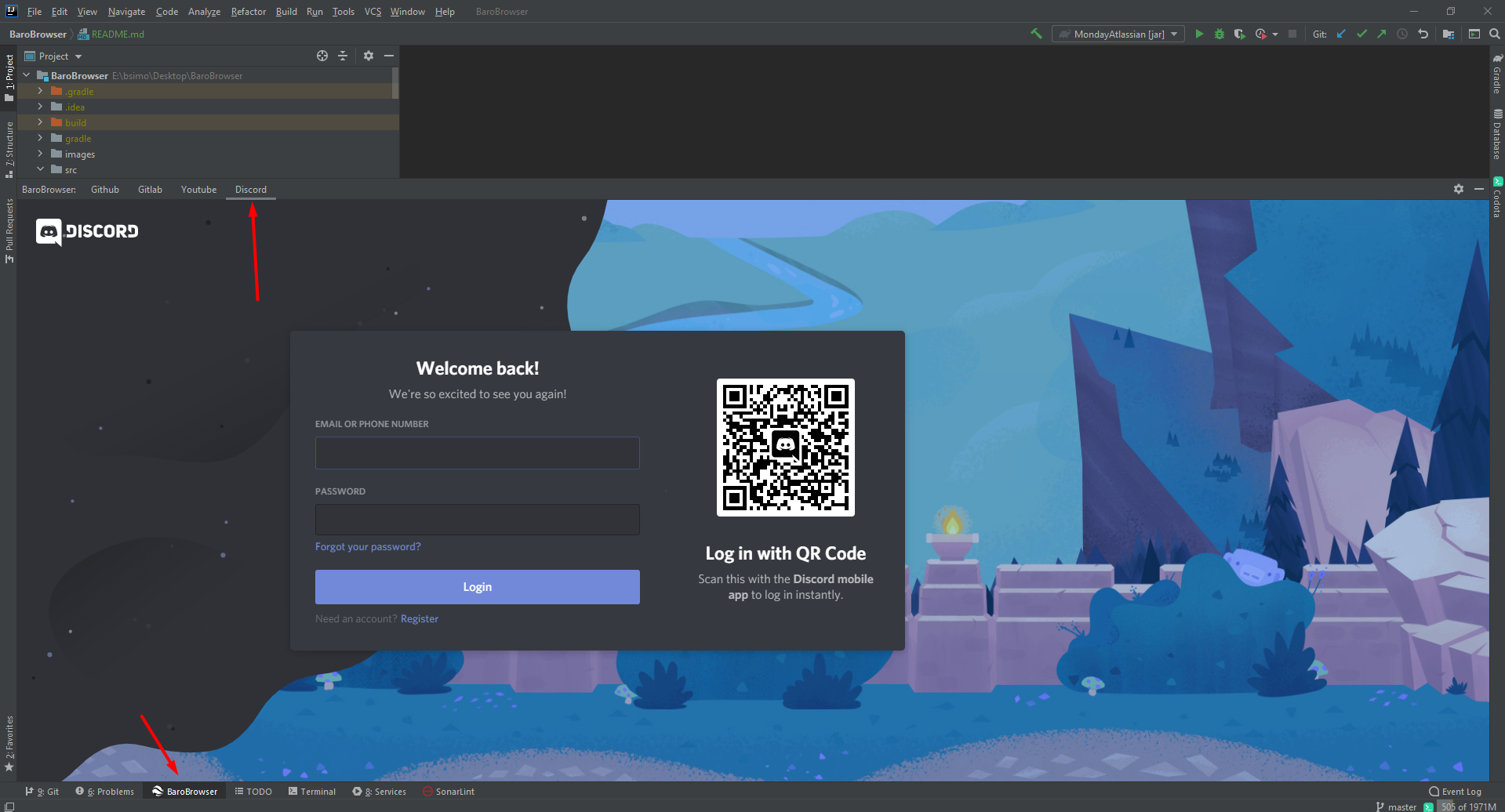This screenshot has height=812, width=1505.
Task: Click Forgot your password link
Action: coord(368,547)
